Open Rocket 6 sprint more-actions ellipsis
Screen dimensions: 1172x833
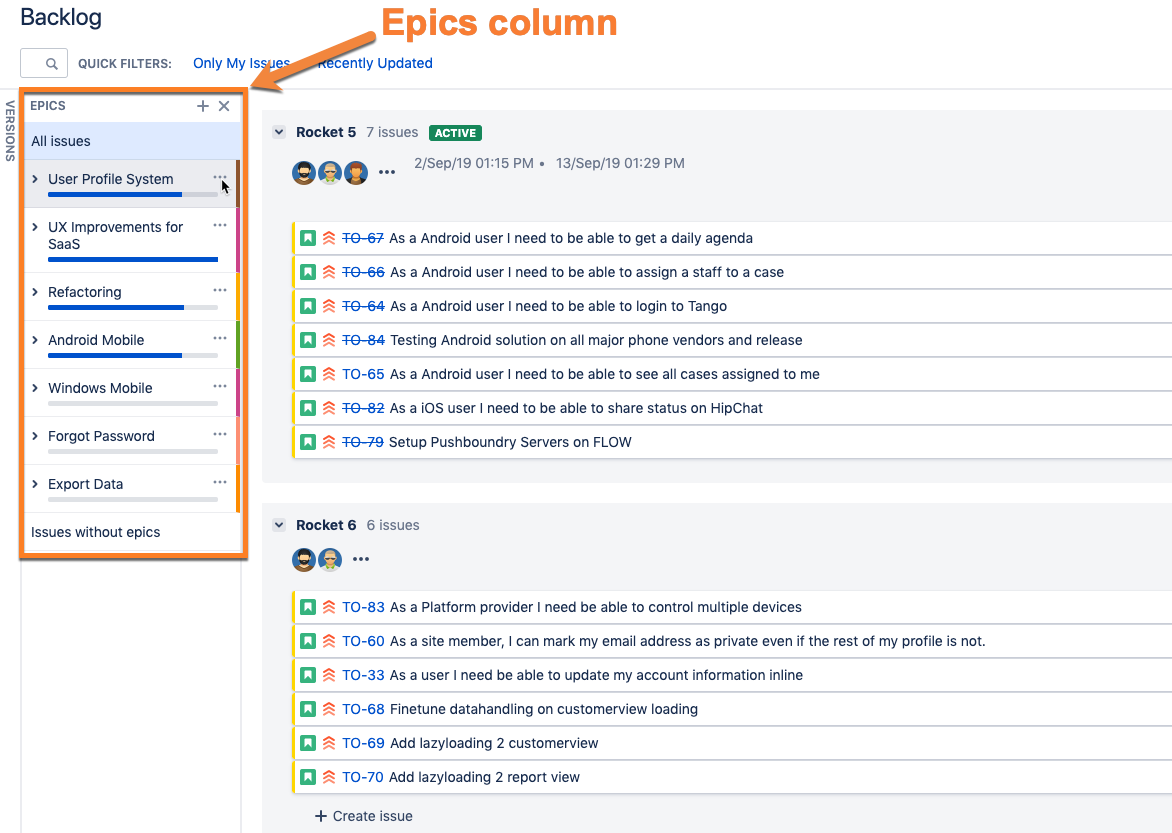361,560
